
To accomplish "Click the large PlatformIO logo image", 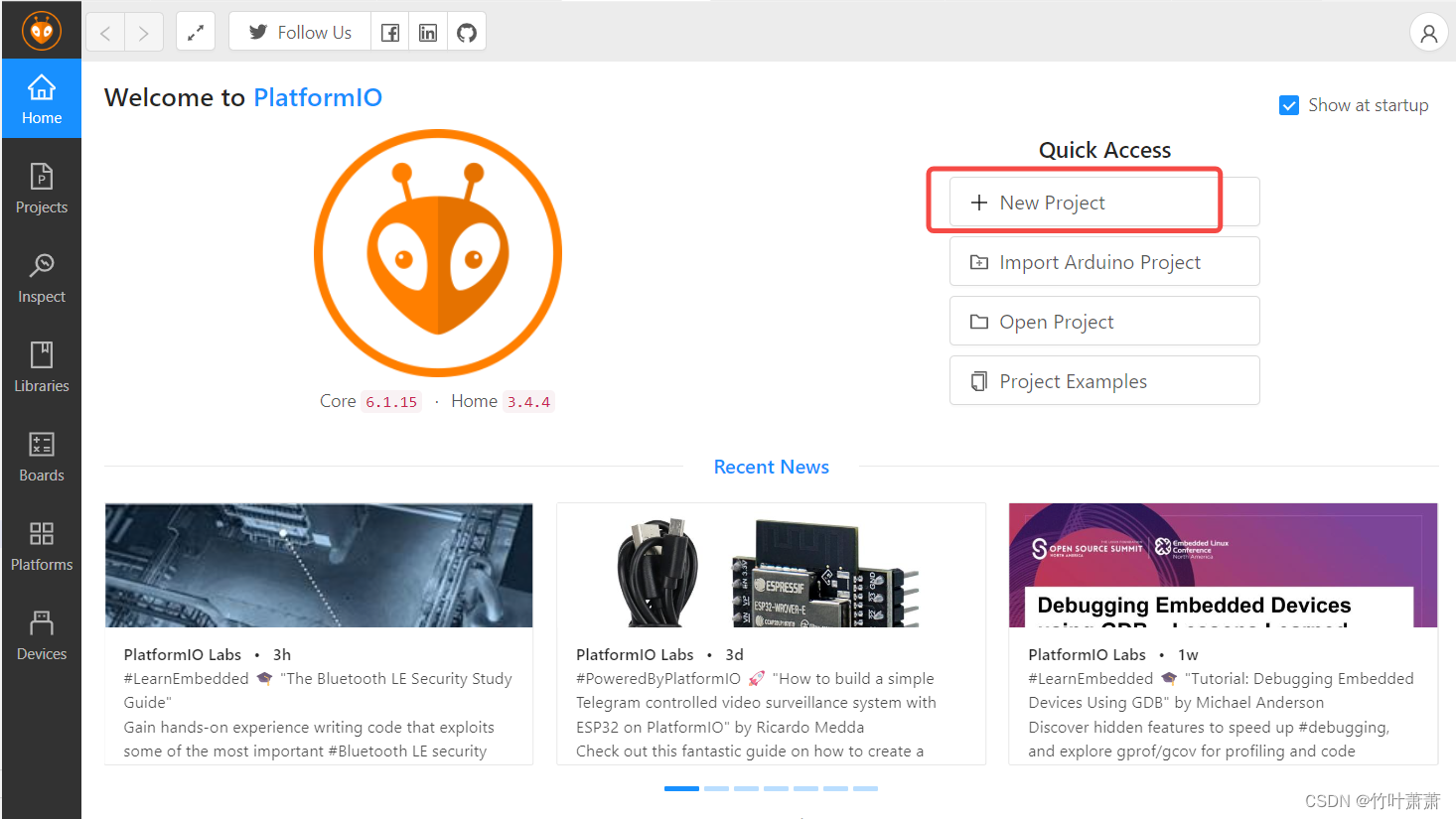I will pos(438,253).
